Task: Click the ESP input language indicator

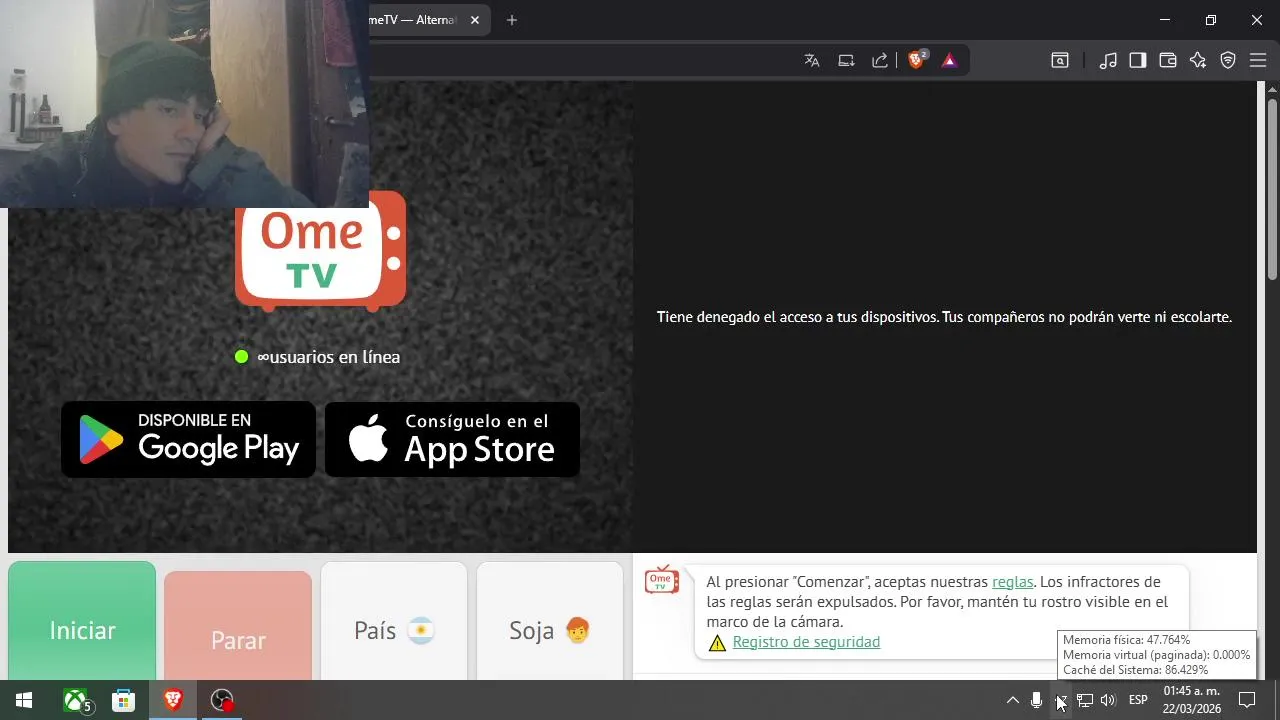Action: click(x=1138, y=700)
